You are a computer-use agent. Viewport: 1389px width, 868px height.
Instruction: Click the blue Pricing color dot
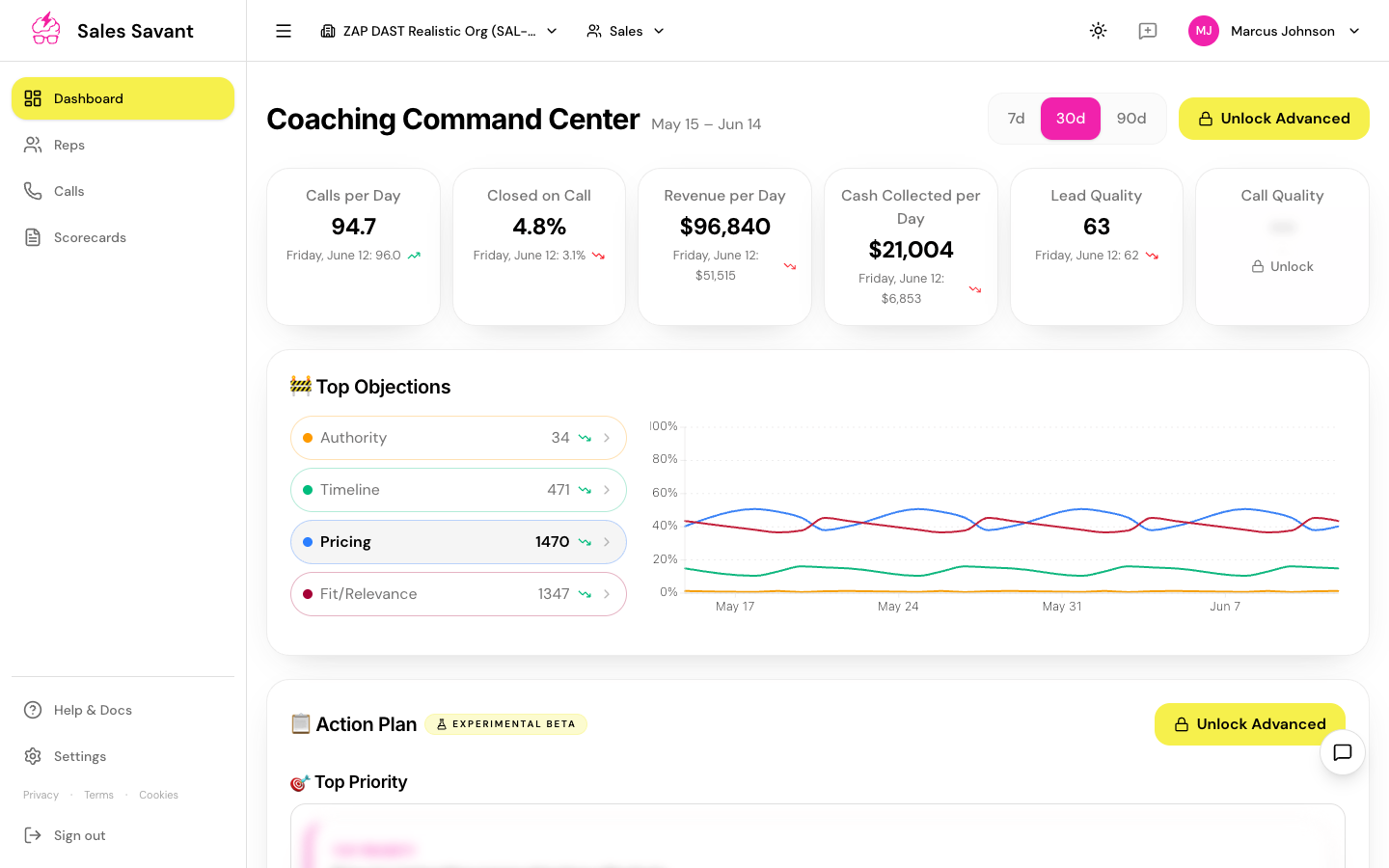[308, 542]
